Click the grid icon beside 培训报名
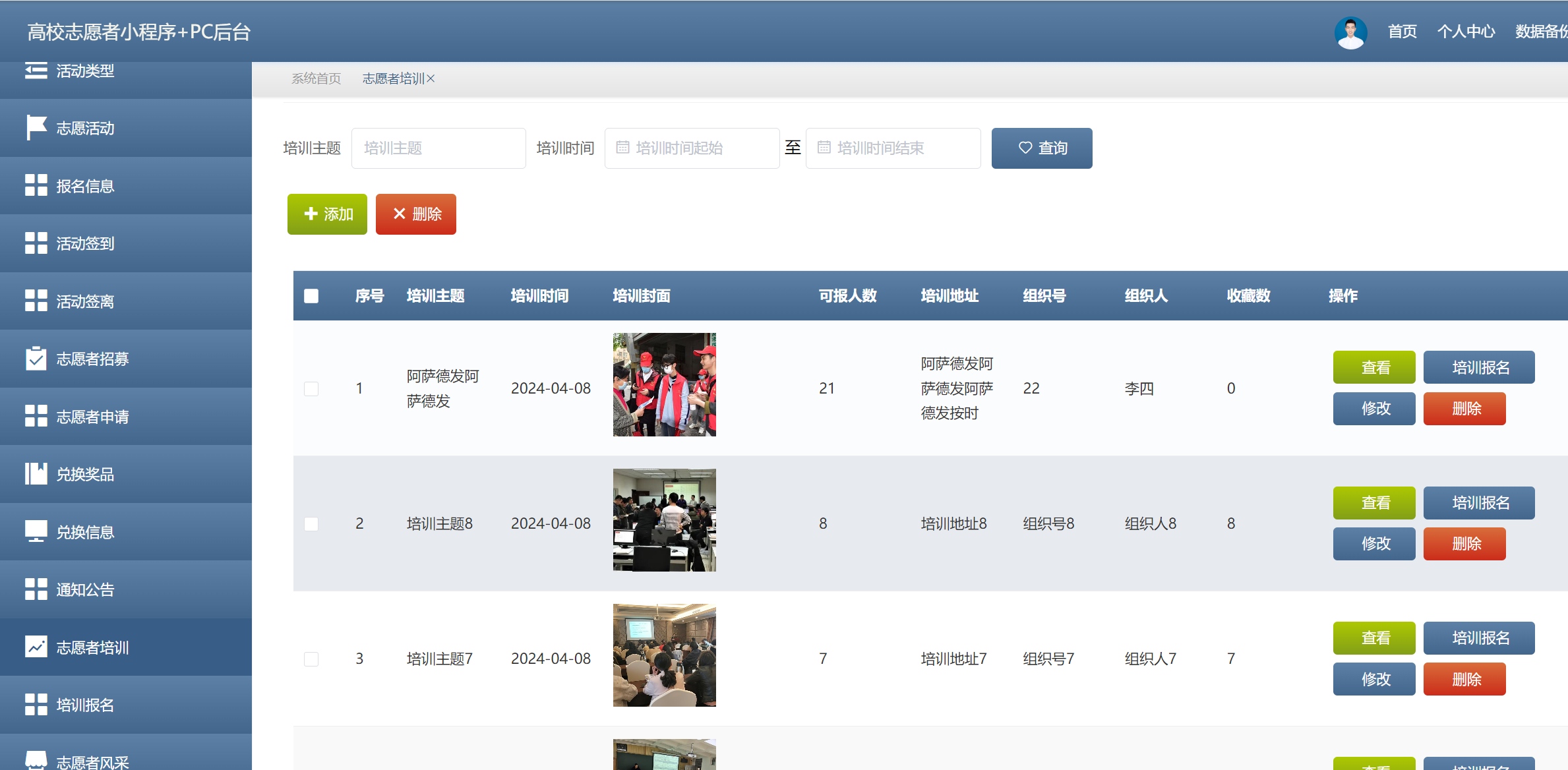 click(36, 704)
